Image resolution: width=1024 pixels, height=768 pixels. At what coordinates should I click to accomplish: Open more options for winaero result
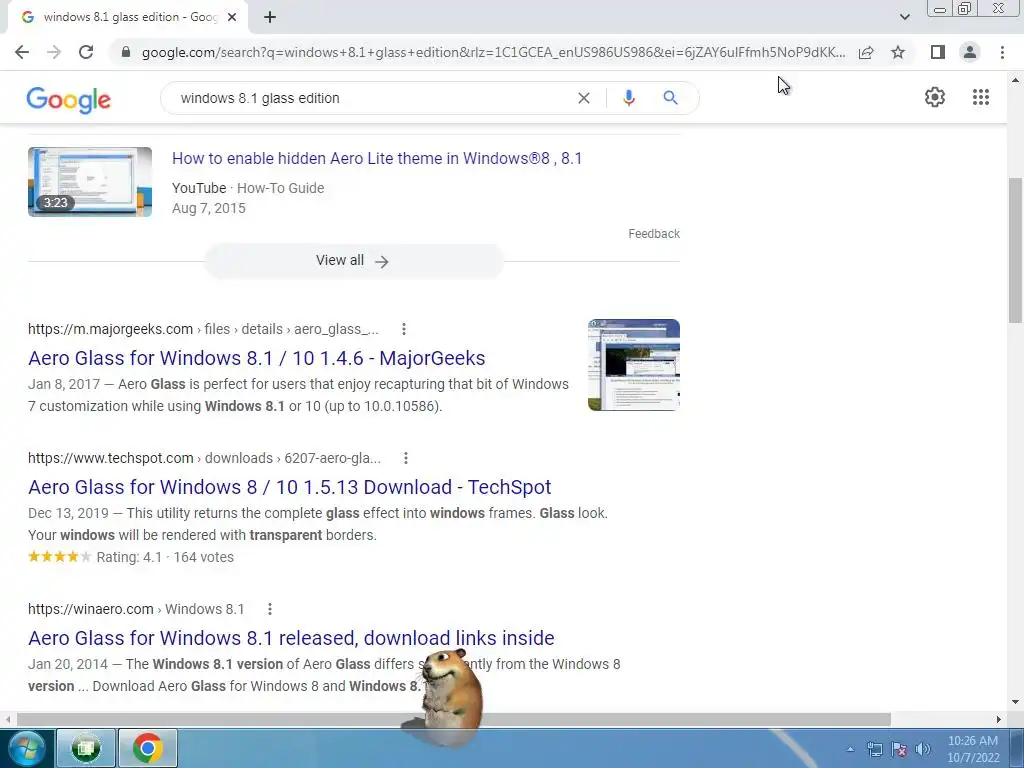(x=270, y=609)
